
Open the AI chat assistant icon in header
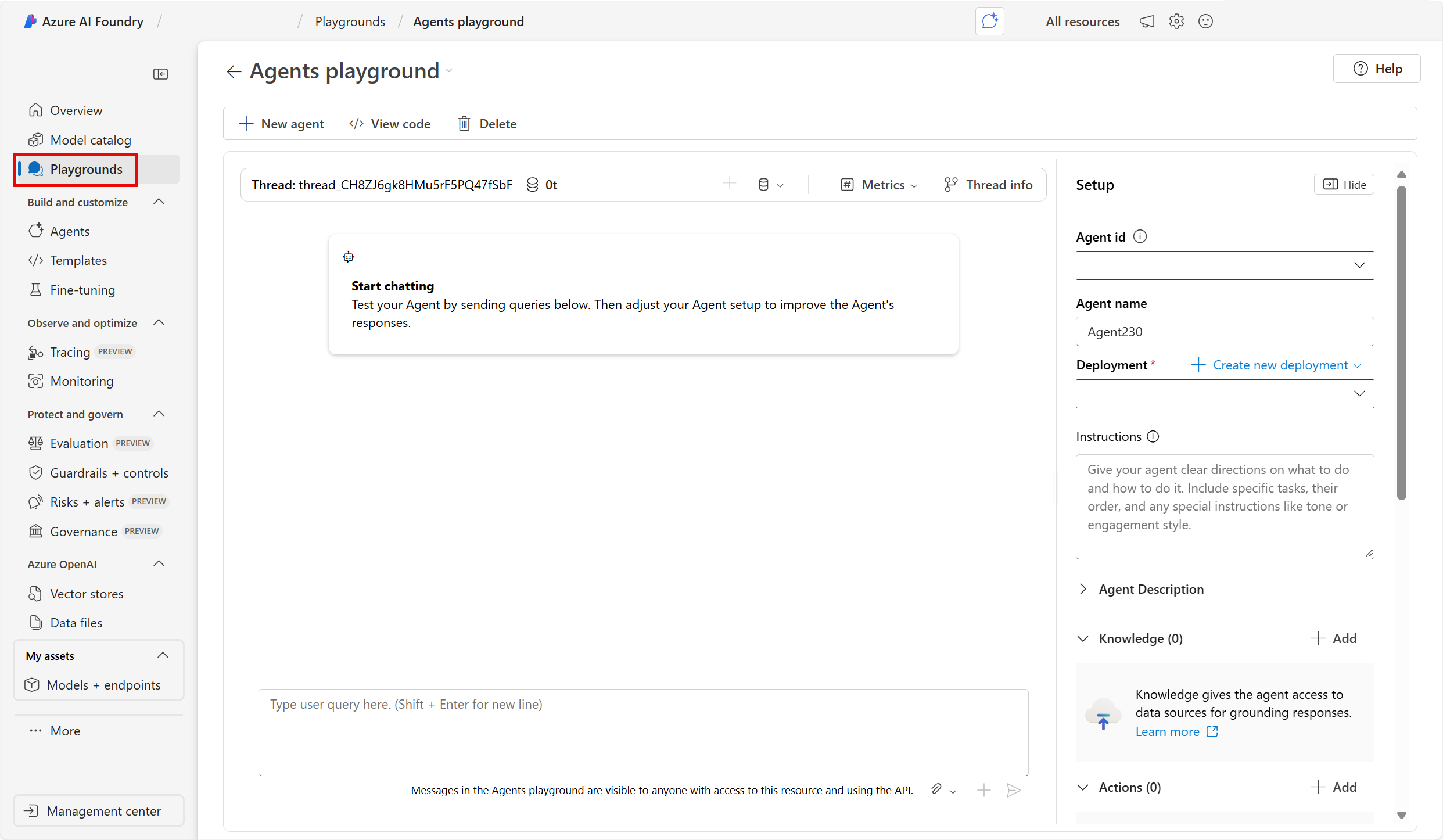coord(989,21)
